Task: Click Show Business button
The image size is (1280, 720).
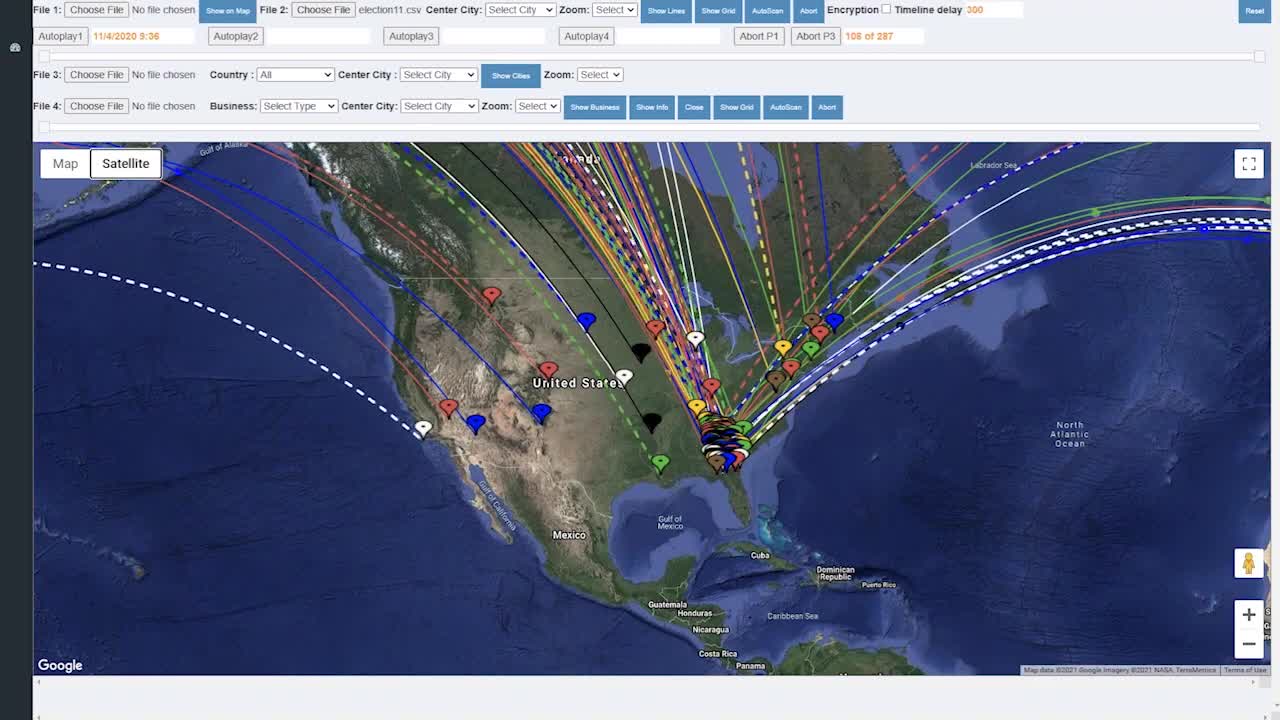Action: (x=595, y=107)
